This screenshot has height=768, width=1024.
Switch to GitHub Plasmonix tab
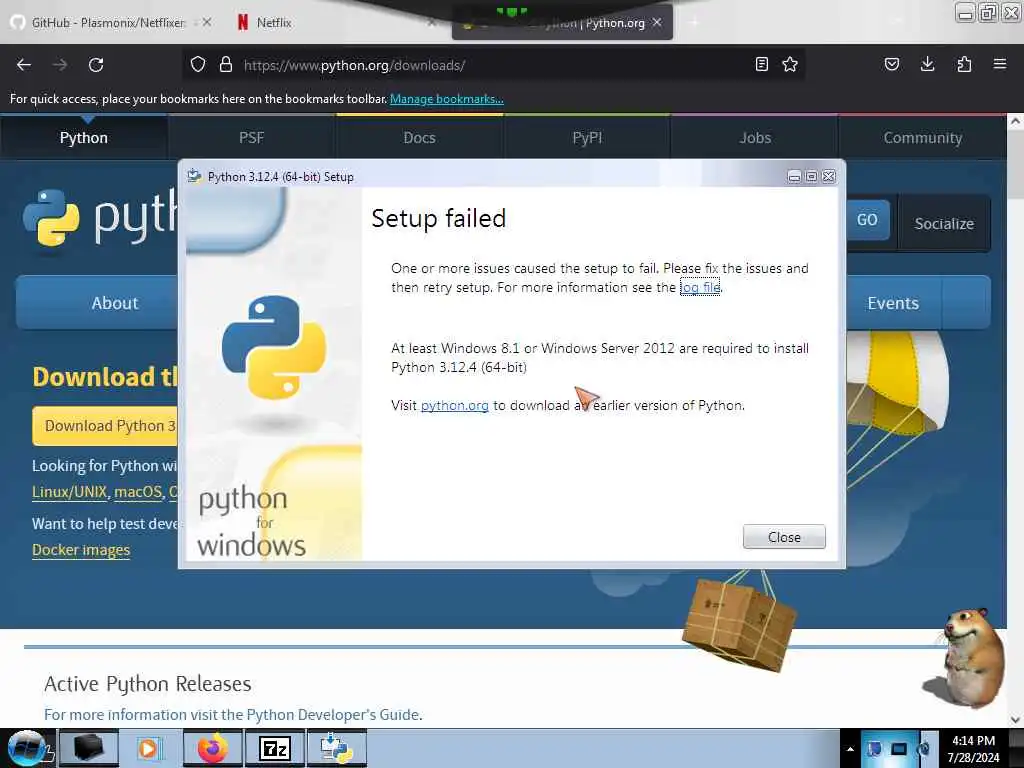[108, 23]
